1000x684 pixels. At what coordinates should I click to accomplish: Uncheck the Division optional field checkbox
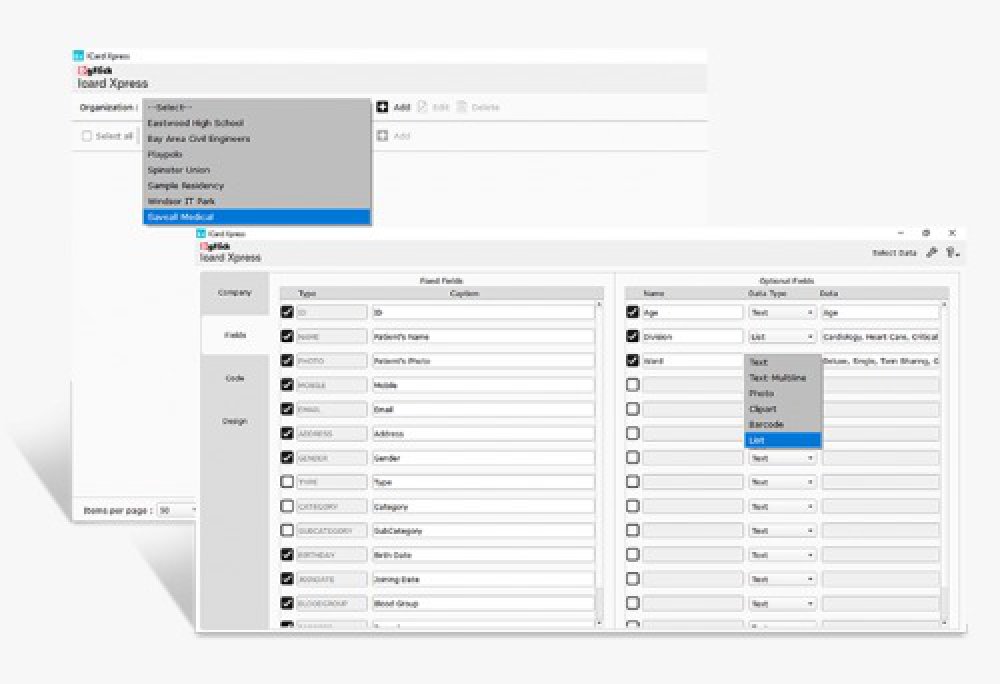pos(632,336)
